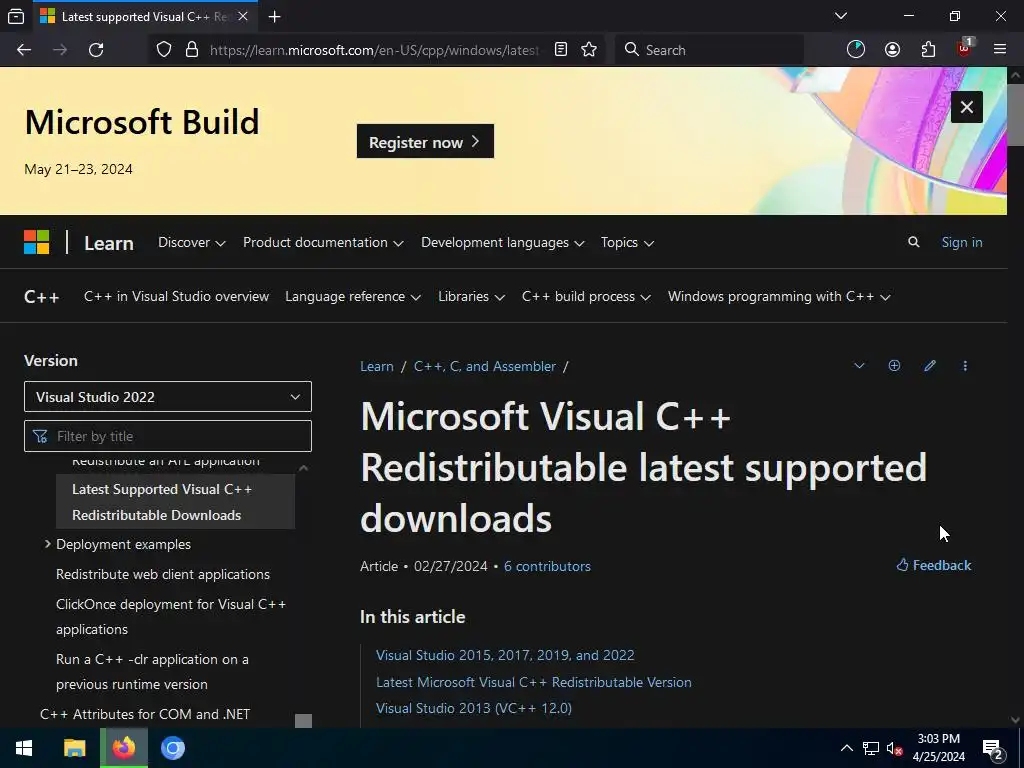
Task: Expand the Development languages menu
Action: [503, 242]
